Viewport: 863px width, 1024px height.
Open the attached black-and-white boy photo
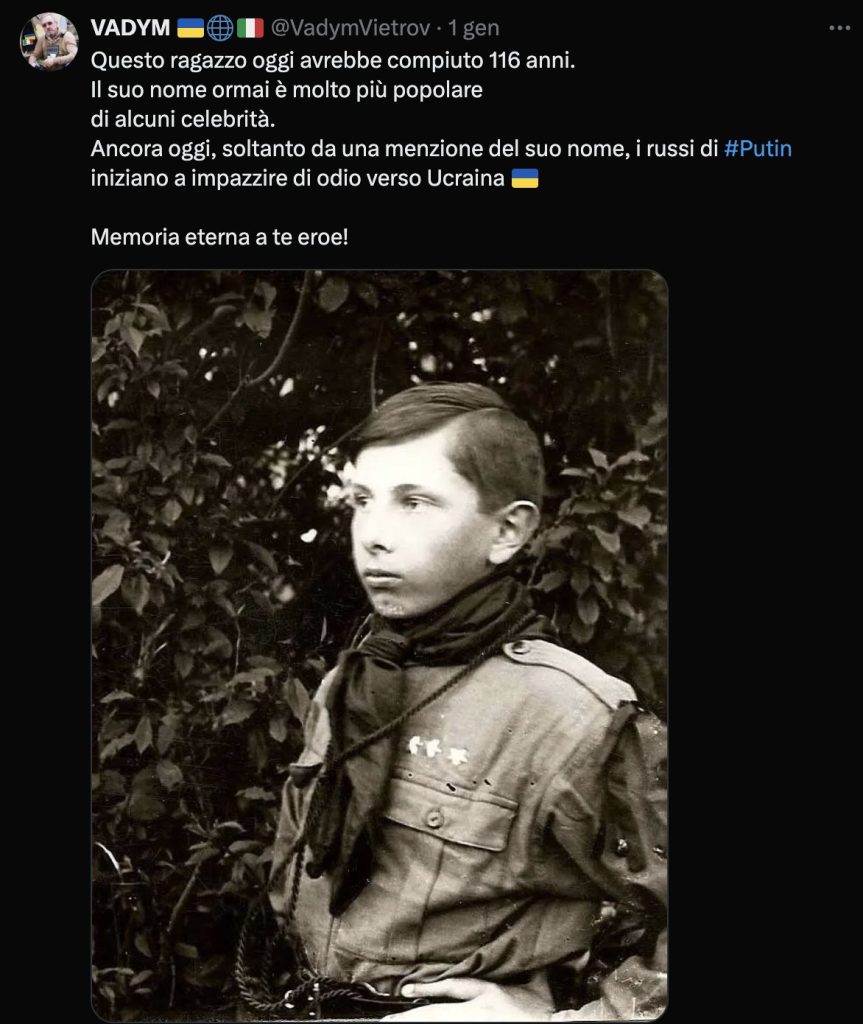pyautogui.click(x=380, y=645)
